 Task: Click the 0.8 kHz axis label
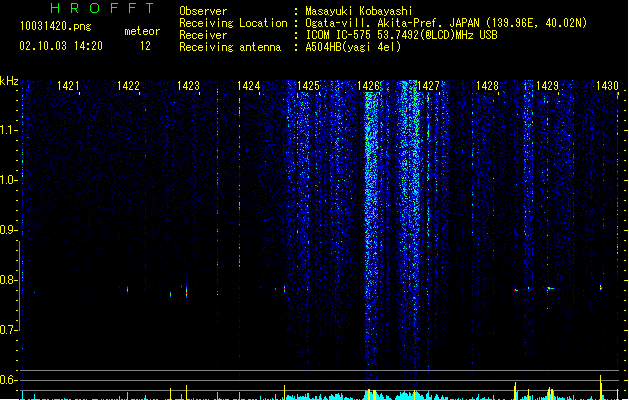pos(8,280)
